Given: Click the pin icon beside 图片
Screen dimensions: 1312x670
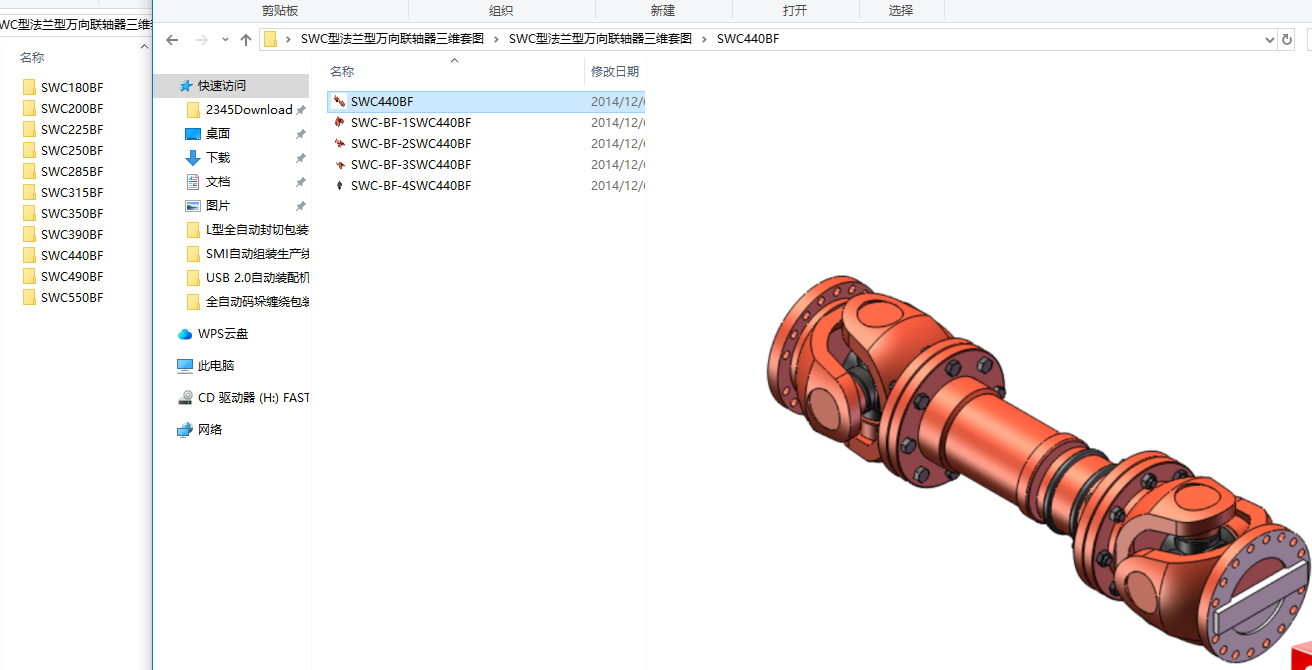Looking at the screenshot, I should pyautogui.click(x=300, y=206).
